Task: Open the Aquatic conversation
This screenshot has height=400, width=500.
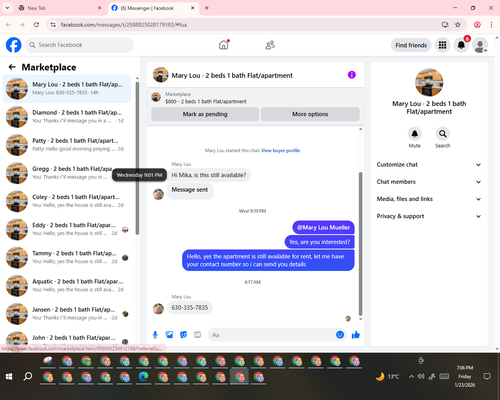Action: [x=67, y=286]
